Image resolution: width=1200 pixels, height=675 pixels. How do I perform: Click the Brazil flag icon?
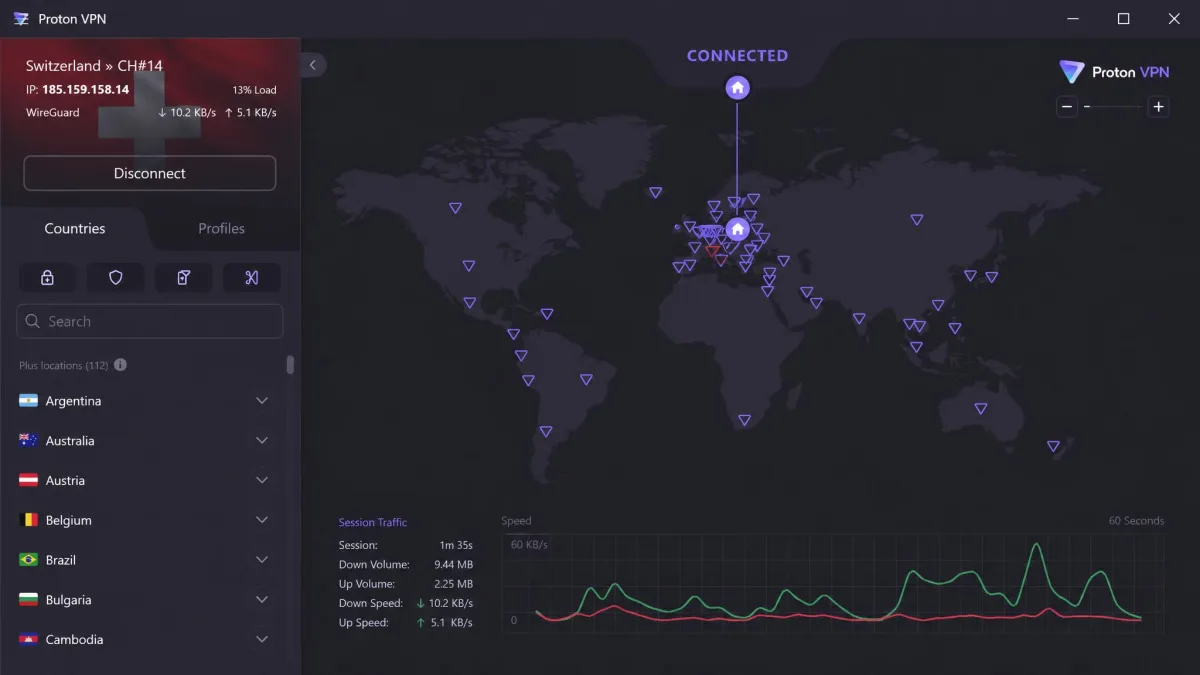coord(29,560)
